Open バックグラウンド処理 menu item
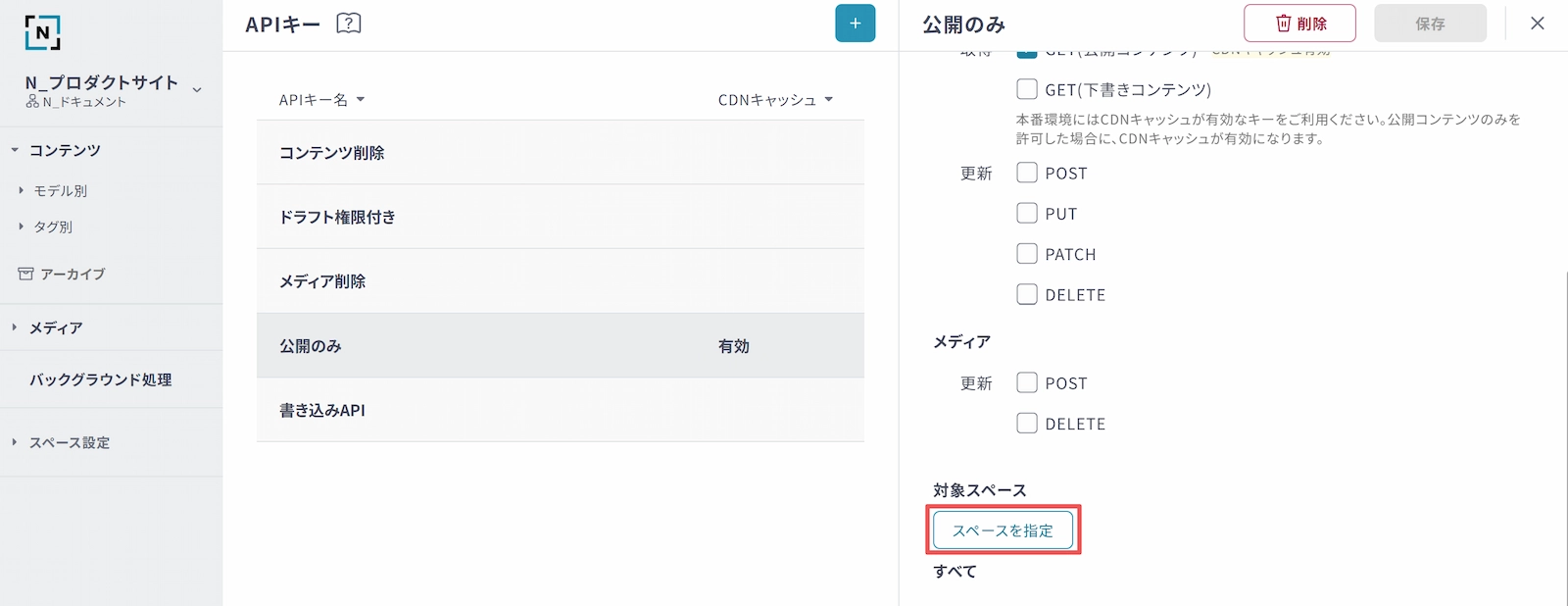 100,379
